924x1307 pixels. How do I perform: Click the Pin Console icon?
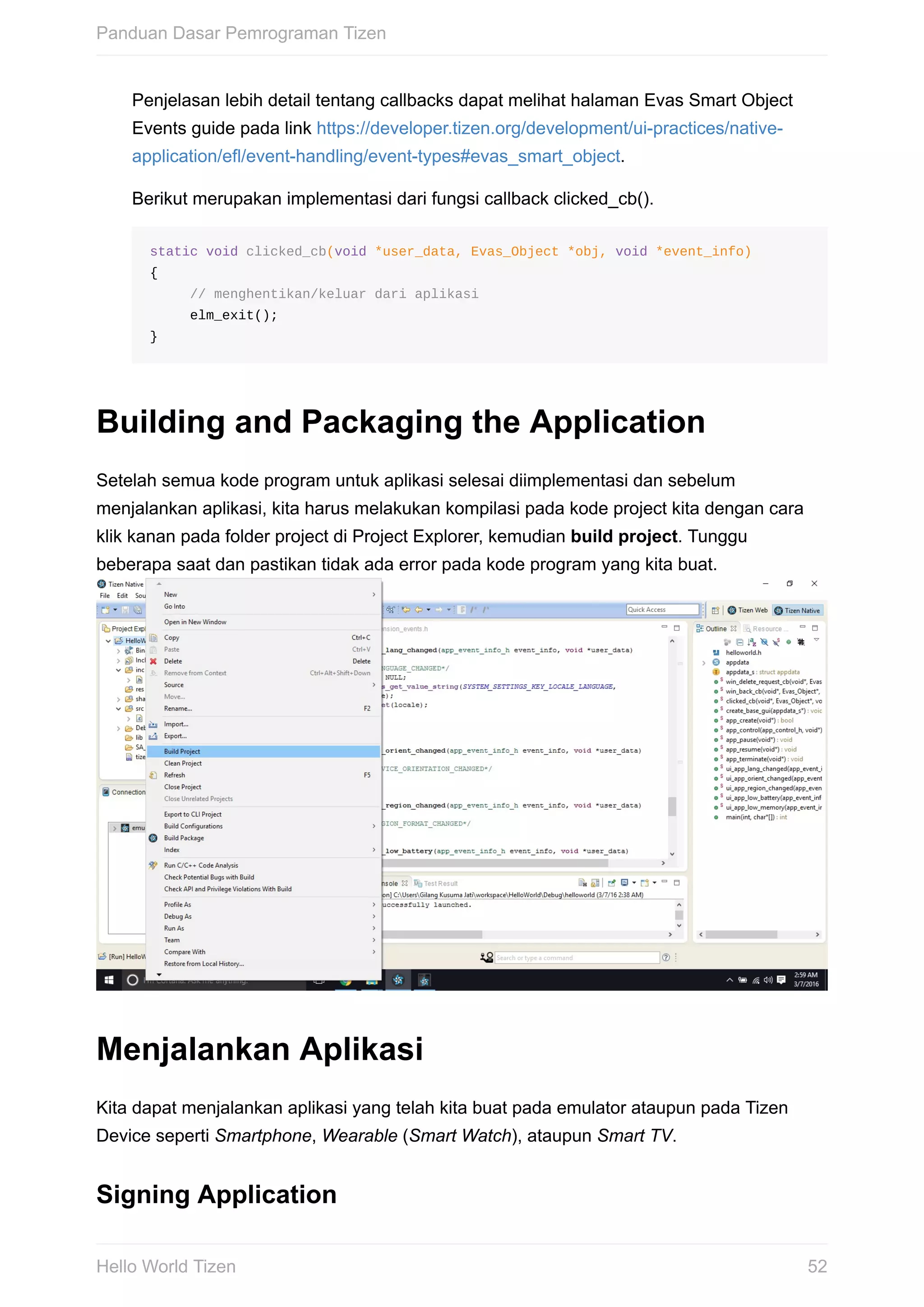(x=612, y=883)
